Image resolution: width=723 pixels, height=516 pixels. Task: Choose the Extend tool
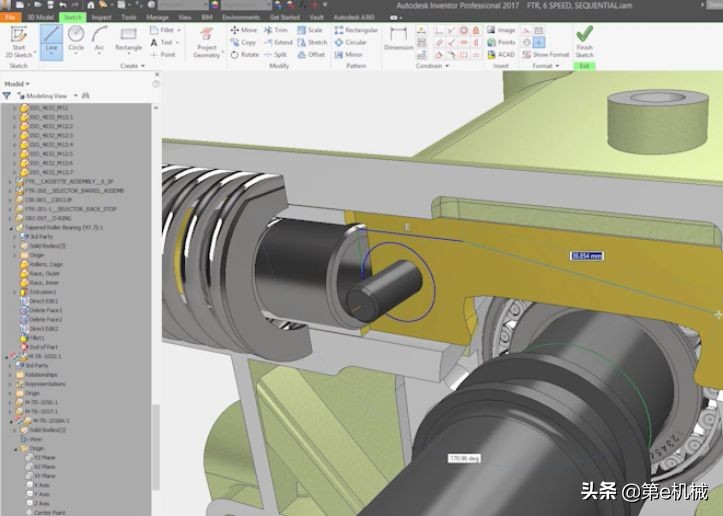[278, 42]
